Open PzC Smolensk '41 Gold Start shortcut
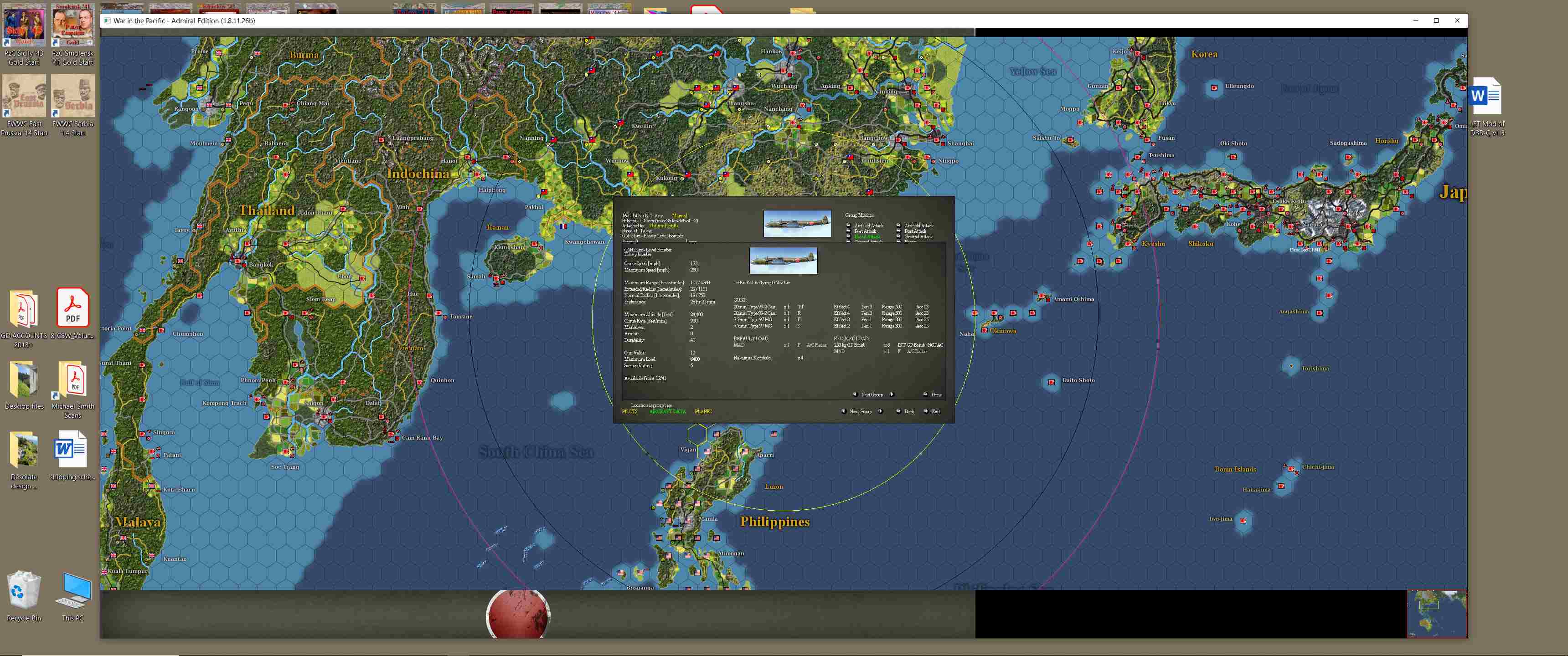Viewport: 1568px width, 656px height. [72, 35]
